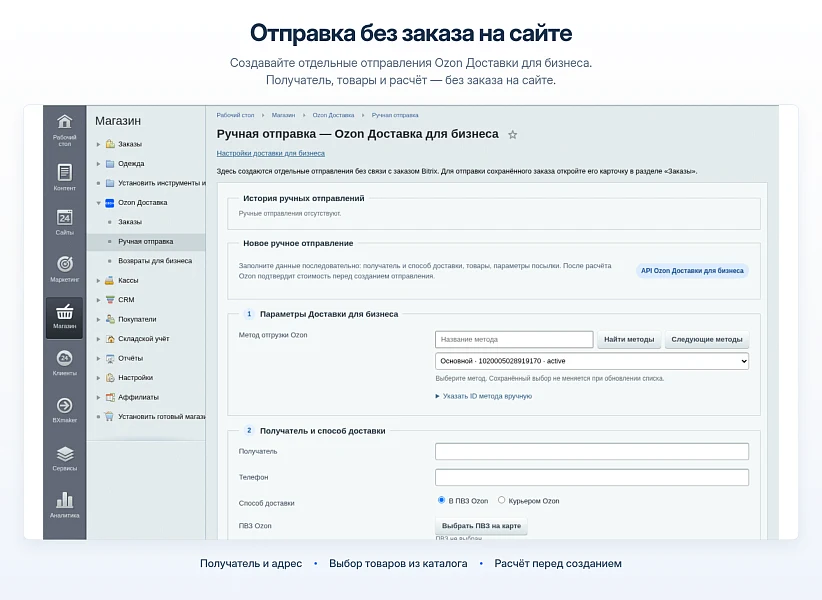The height and width of the screenshot is (600, 822).
Task: Open the Клиенты sidebar section
Action: [x=64, y=363]
